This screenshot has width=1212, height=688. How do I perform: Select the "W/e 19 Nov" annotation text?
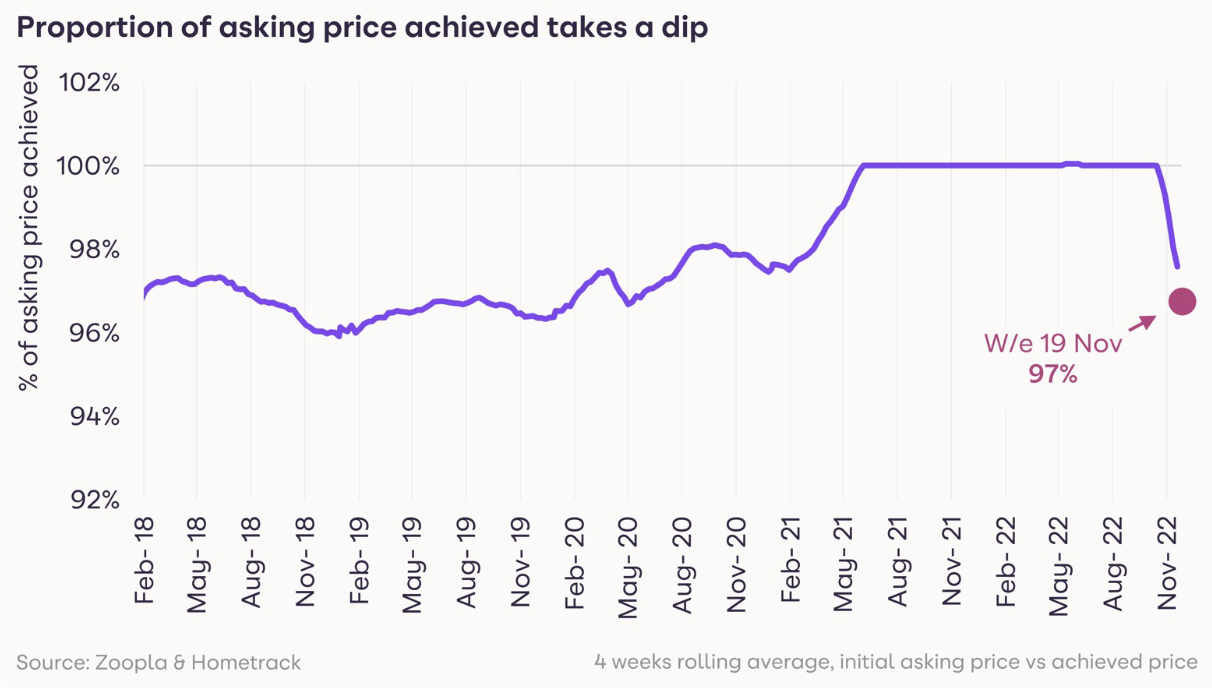(1053, 344)
